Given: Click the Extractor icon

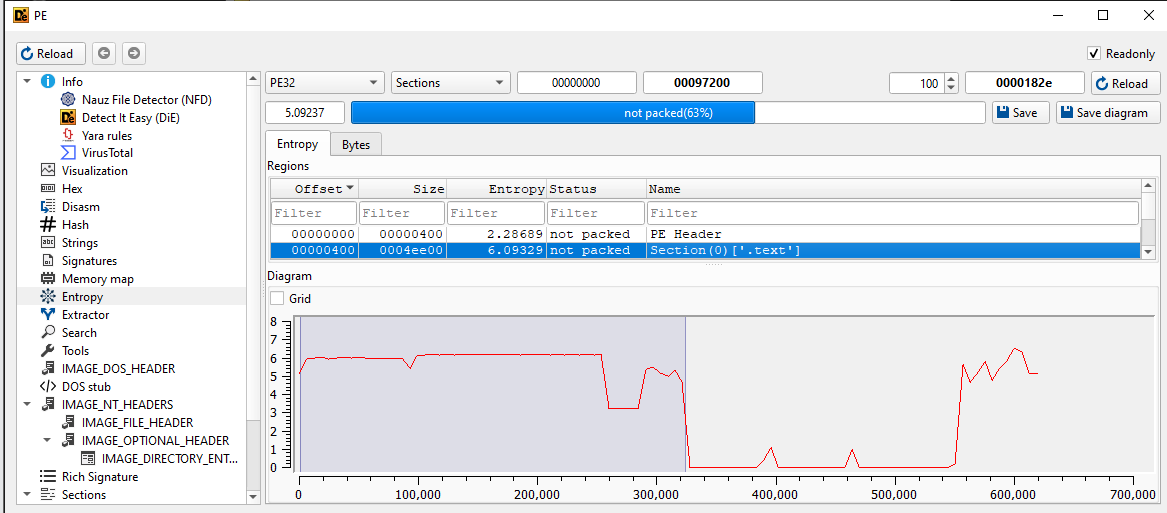Looking at the screenshot, I should (48, 314).
